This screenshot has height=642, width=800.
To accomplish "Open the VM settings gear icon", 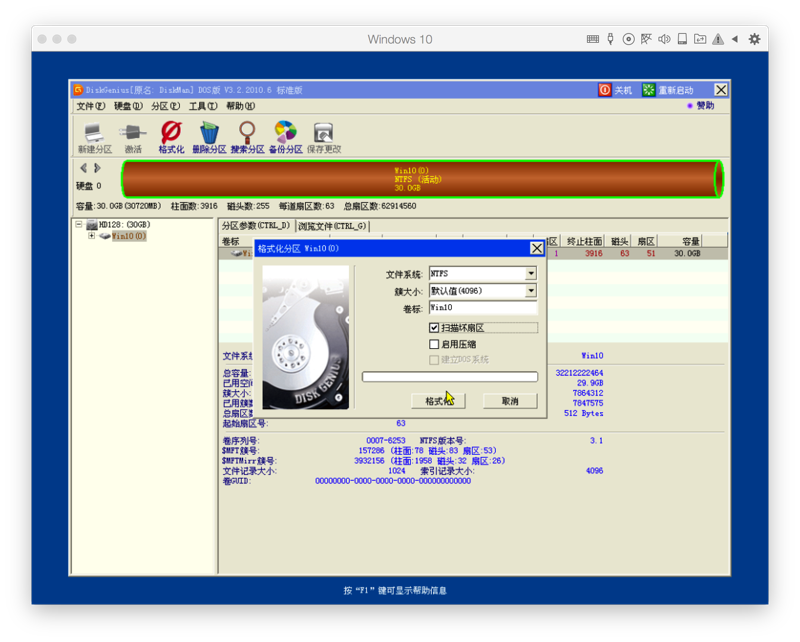I will click(x=755, y=39).
